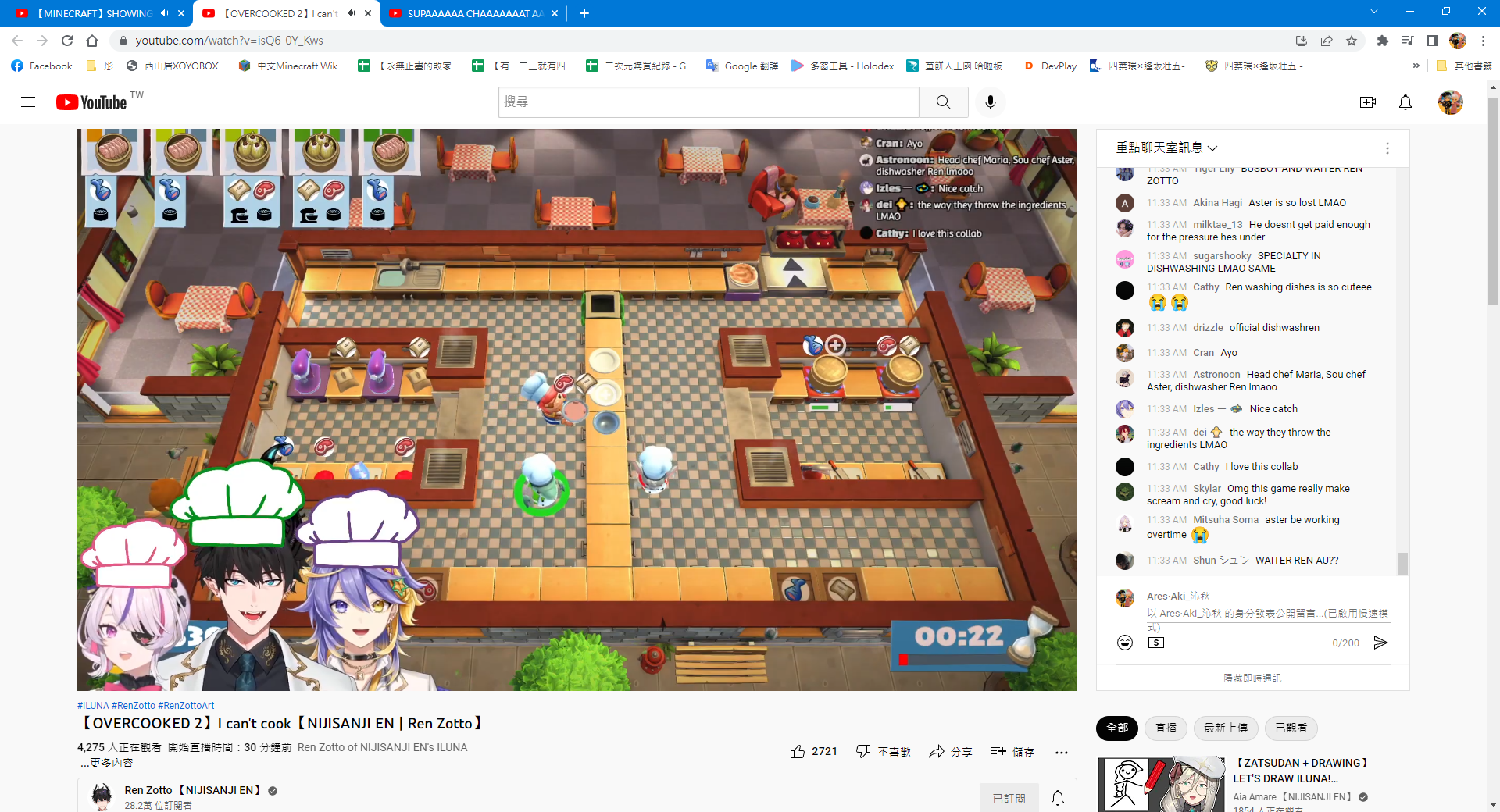Screen dimensions: 1500x812
Task: Share this page from address bar
Action: [x=1327, y=41]
